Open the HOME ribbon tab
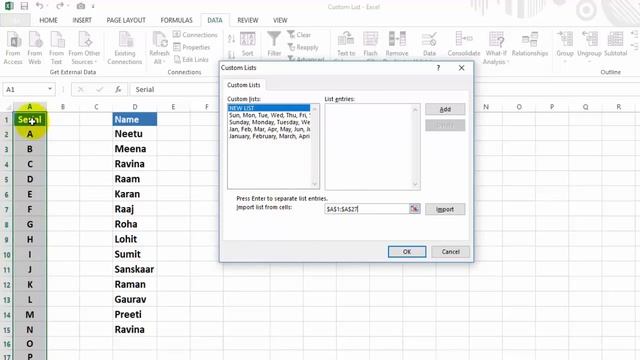This screenshot has height=360, width=640. (48, 20)
